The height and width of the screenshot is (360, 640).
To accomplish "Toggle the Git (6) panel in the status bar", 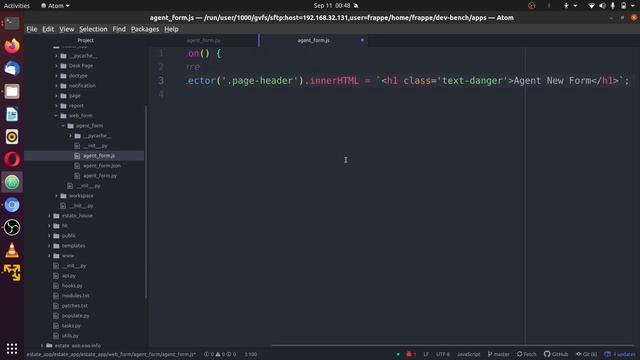I will click(x=587, y=354).
